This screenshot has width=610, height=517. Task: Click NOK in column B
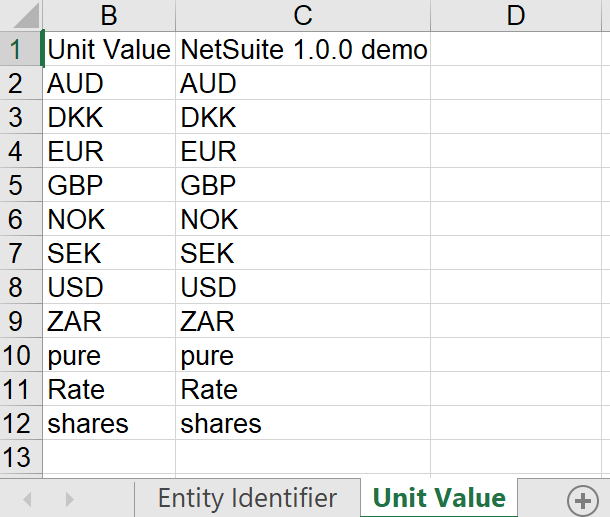pyautogui.click(x=109, y=219)
